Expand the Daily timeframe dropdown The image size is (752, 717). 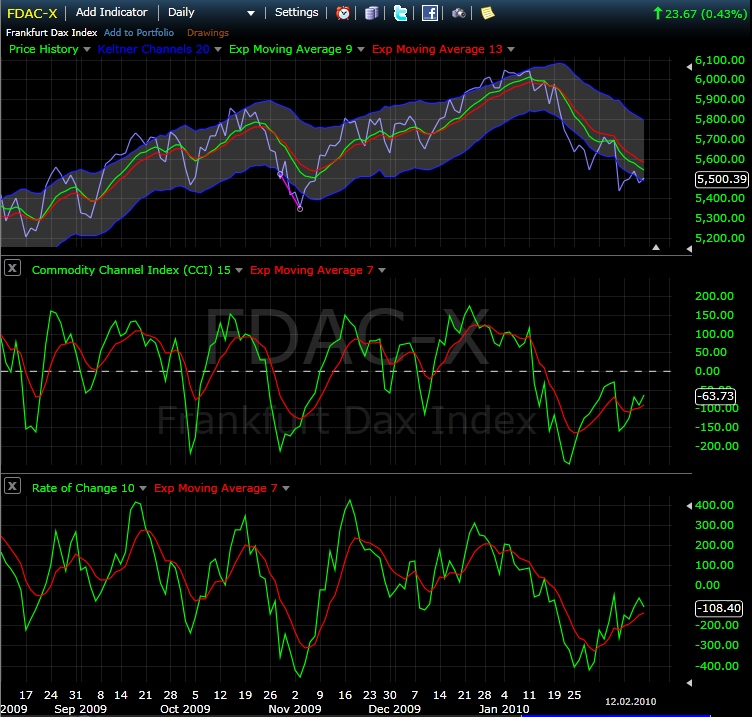point(250,13)
